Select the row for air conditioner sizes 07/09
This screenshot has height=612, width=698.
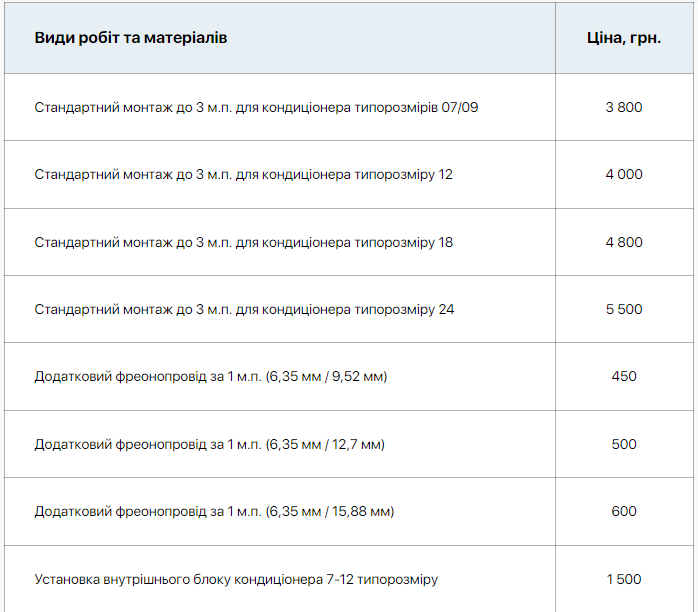point(256,107)
